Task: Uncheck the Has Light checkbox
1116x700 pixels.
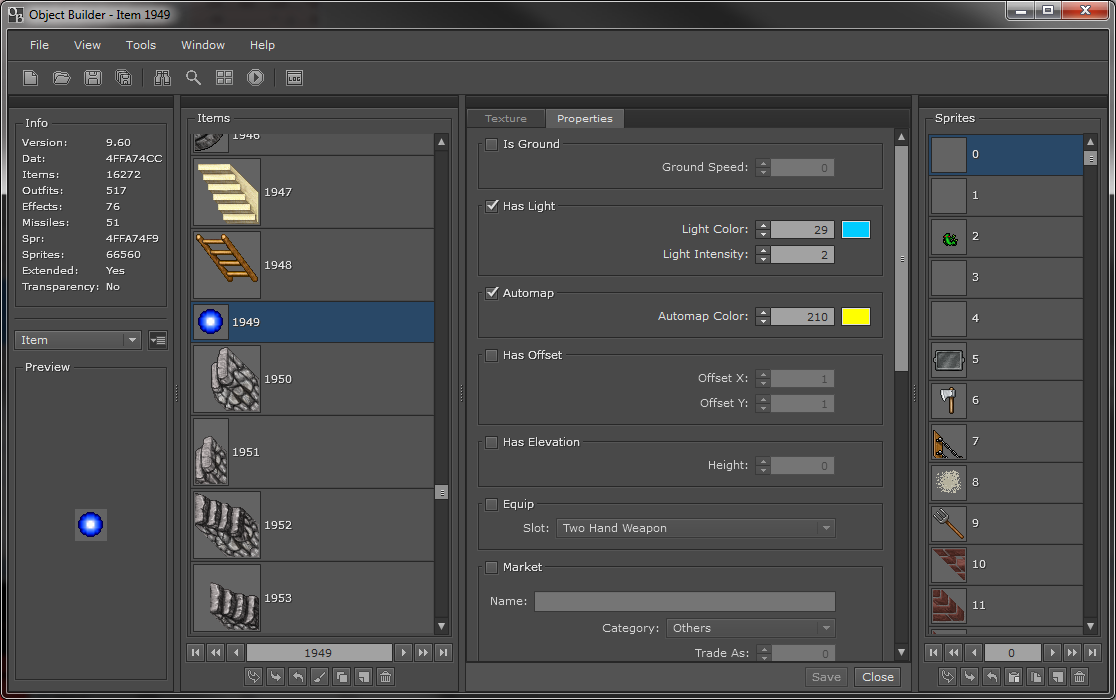Action: point(492,206)
